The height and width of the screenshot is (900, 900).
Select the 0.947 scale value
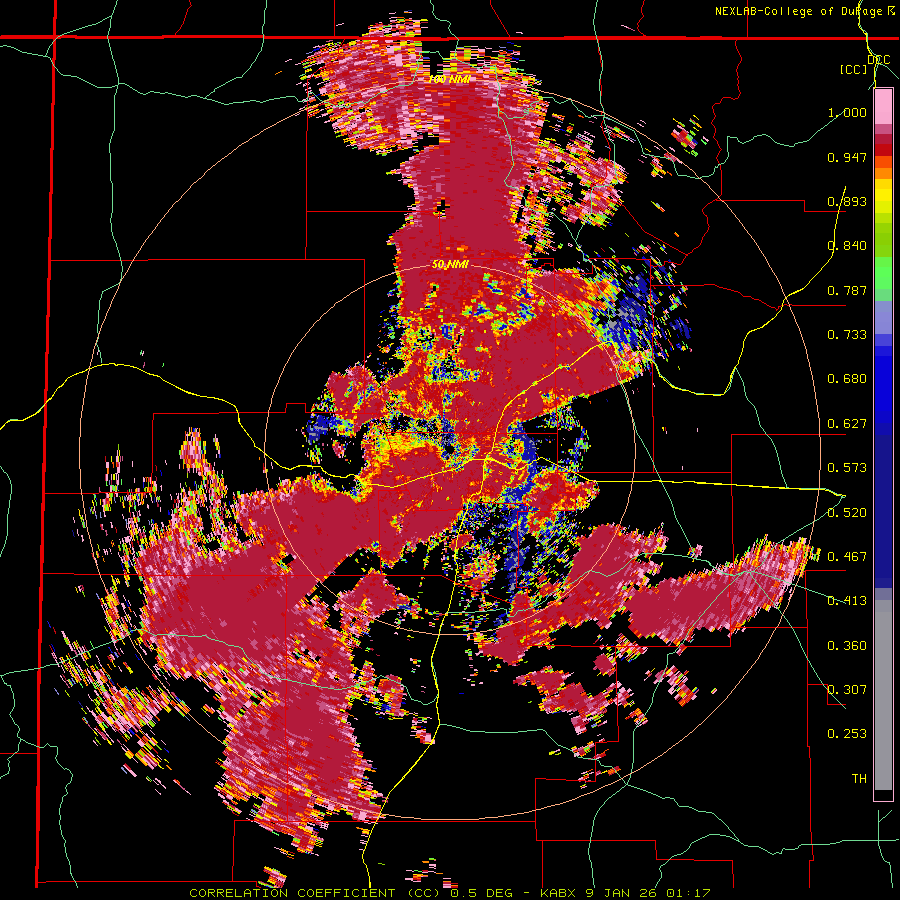click(x=847, y=157)
